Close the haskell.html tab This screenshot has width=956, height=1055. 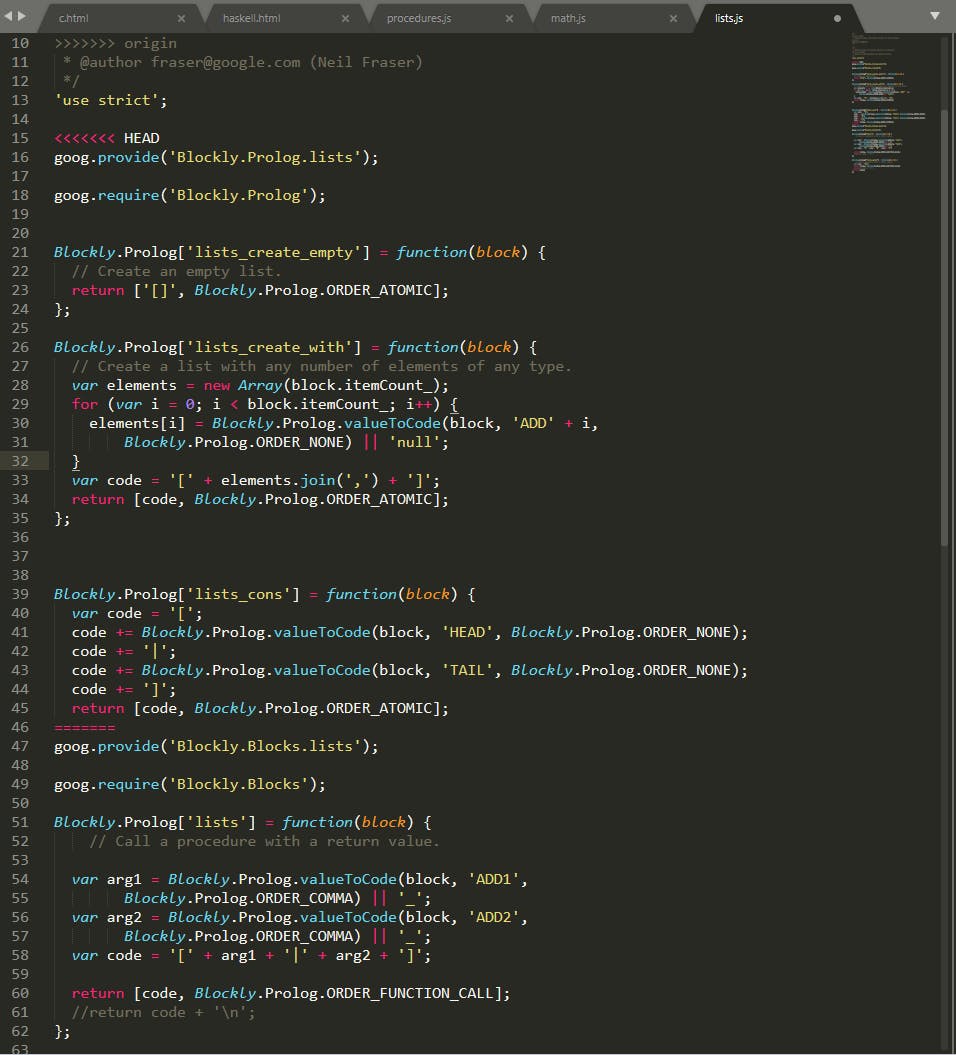(345, 19)
